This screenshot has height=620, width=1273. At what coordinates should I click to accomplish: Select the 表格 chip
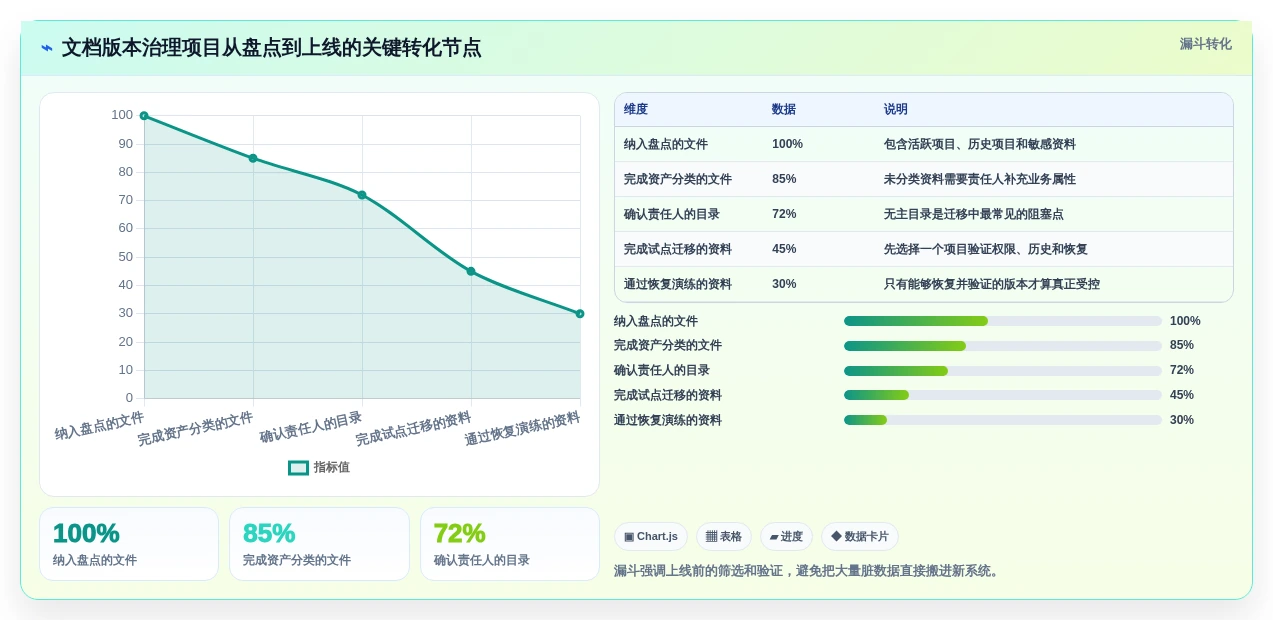[x=724, y=537]
